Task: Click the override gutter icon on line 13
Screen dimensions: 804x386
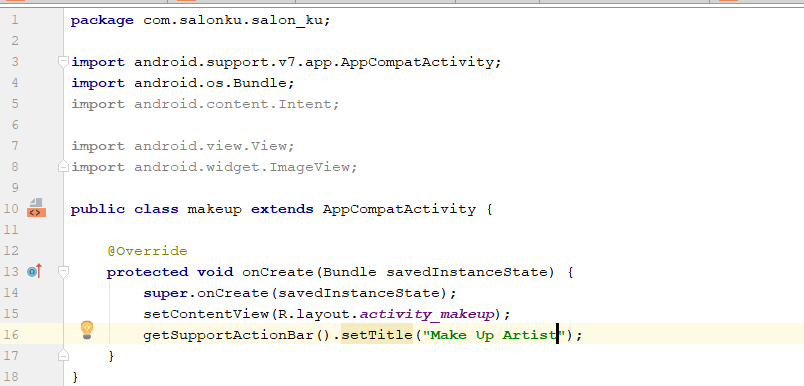Action: tap(34, 271)
